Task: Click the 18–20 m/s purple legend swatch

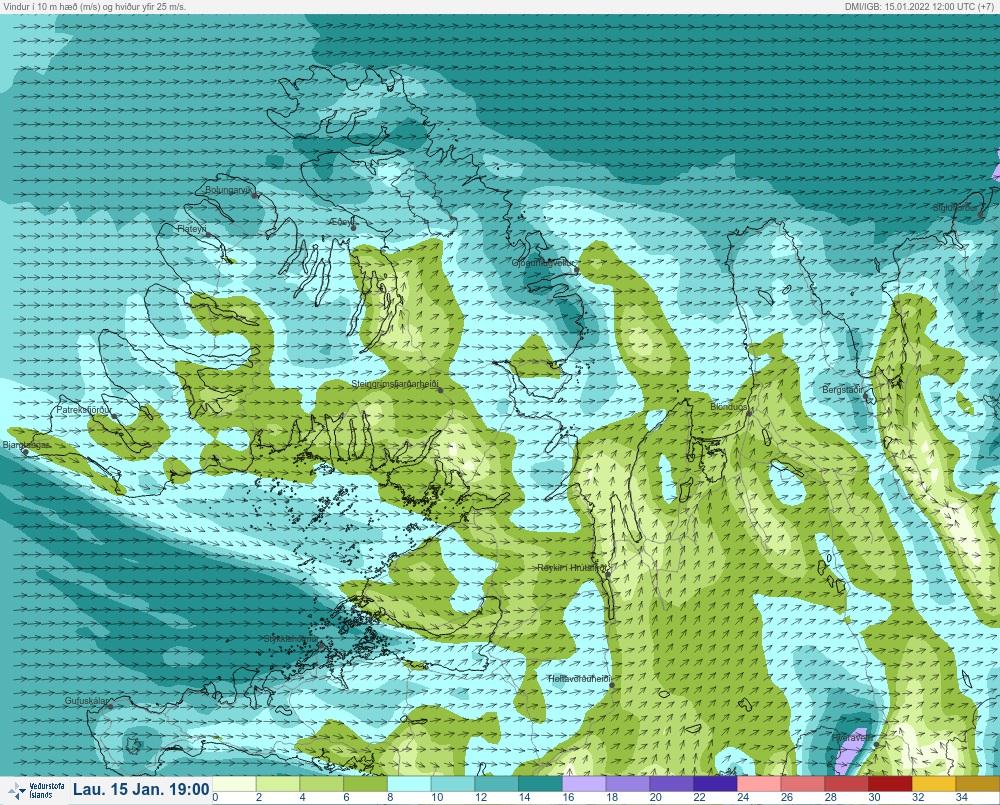Action: (x=628, y=783)
